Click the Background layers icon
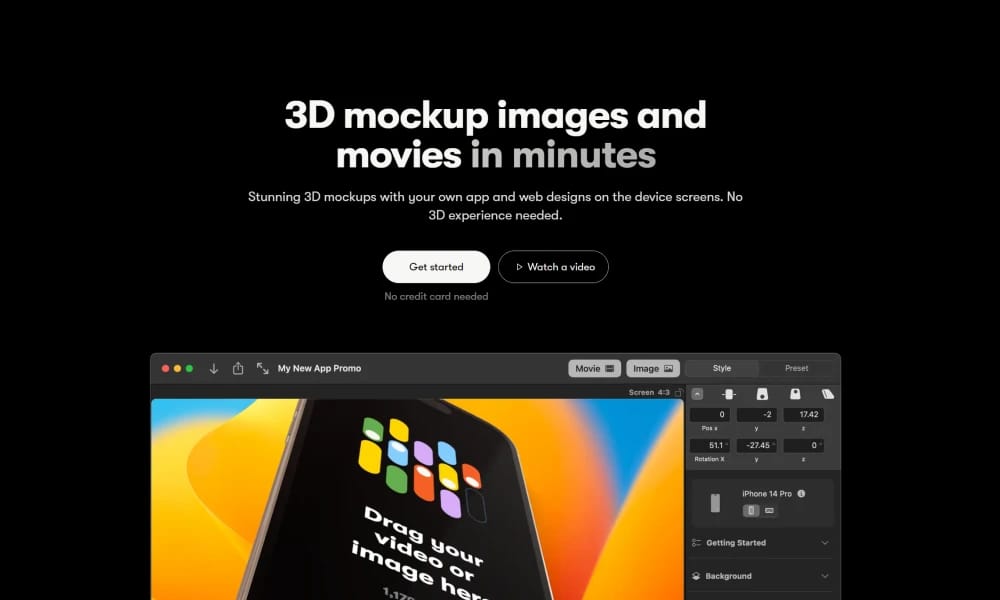 tap(696, 576)
